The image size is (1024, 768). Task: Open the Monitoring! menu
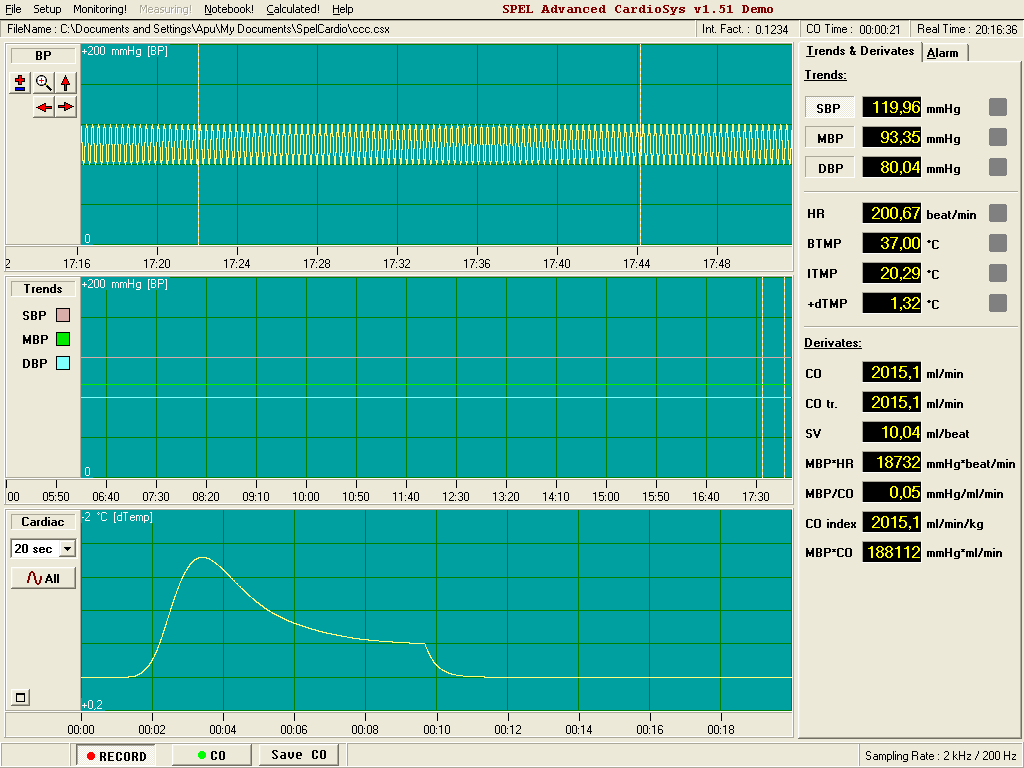100,9
